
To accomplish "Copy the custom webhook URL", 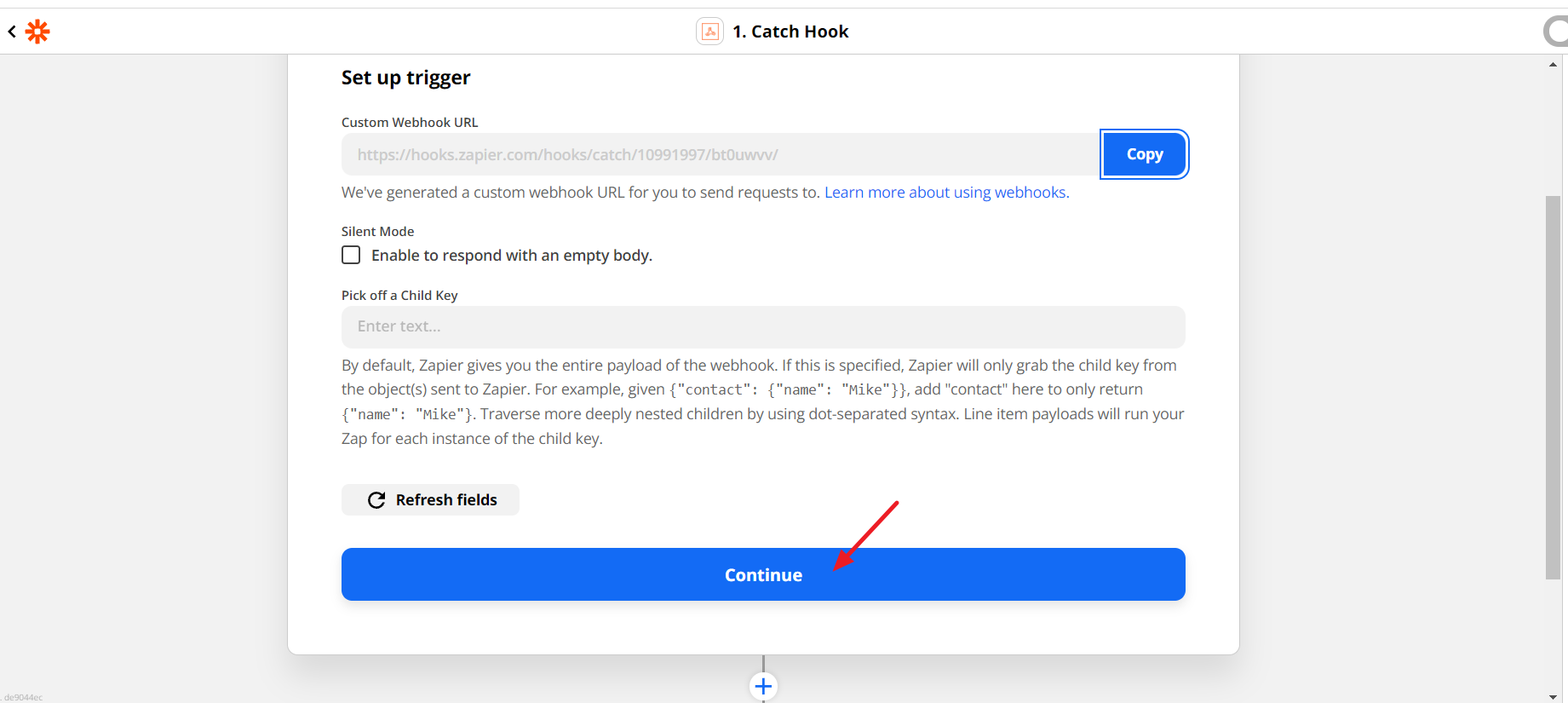I will 1144,154.
